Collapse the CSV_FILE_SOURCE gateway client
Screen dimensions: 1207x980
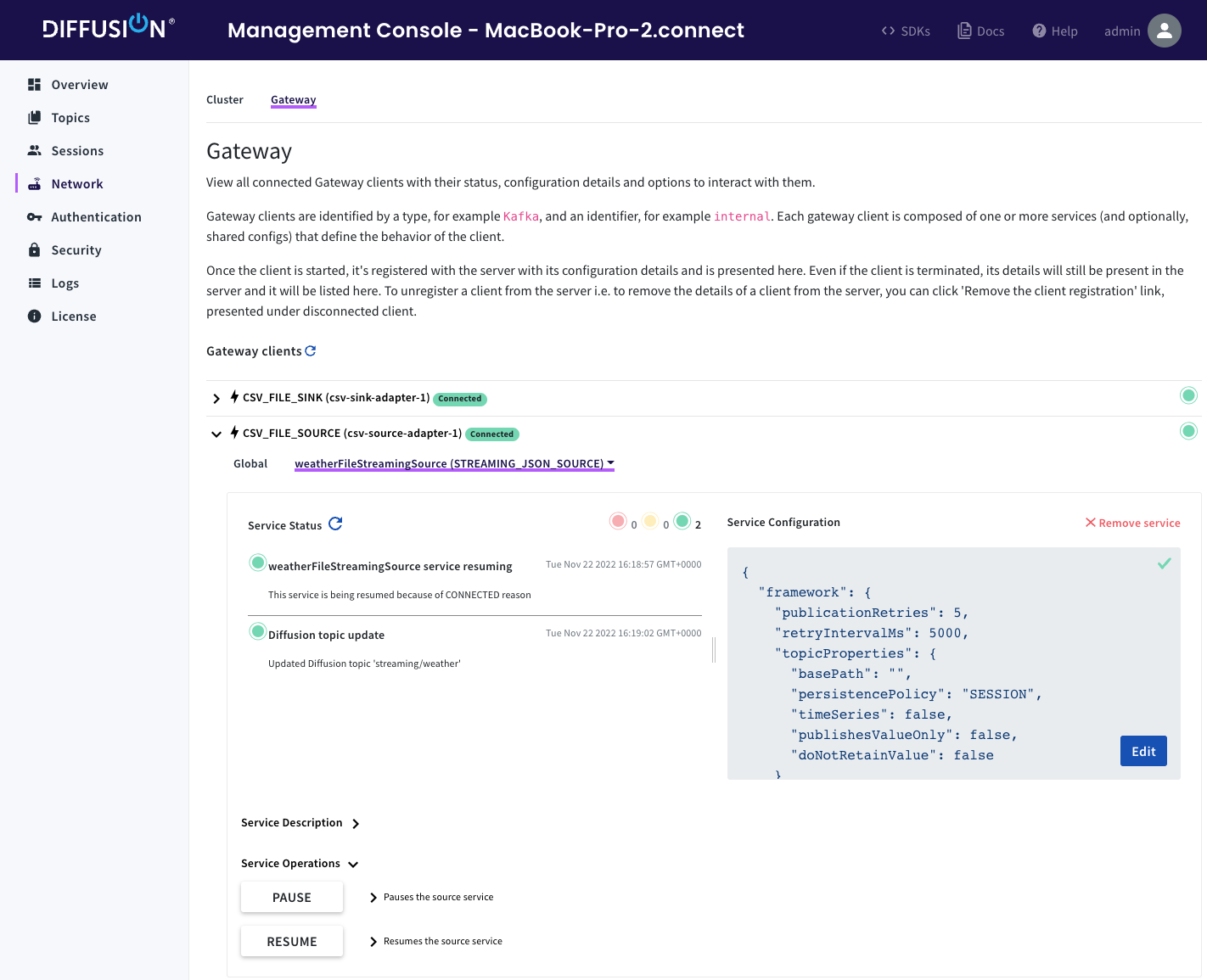[x=216, y=434]
